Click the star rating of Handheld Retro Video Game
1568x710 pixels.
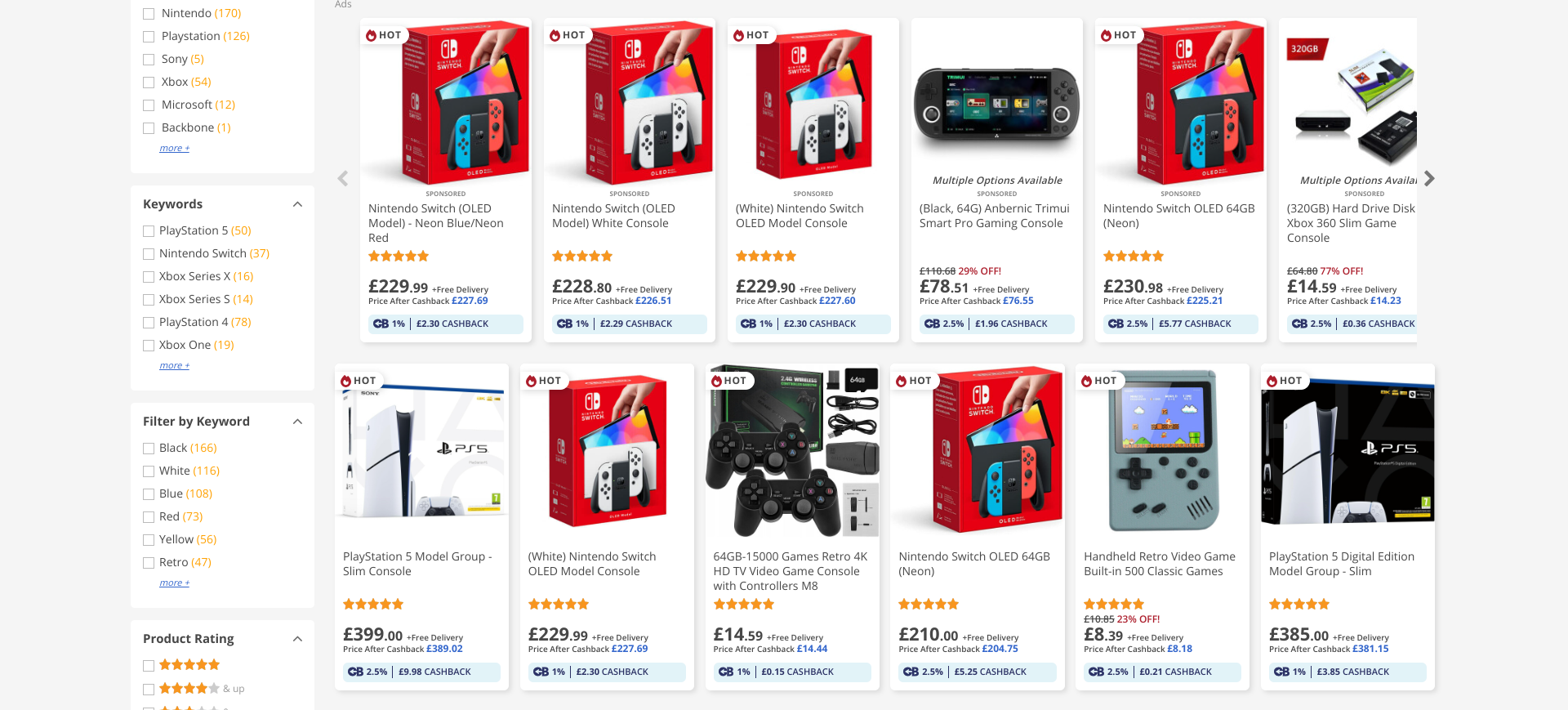click(1113, 605)
